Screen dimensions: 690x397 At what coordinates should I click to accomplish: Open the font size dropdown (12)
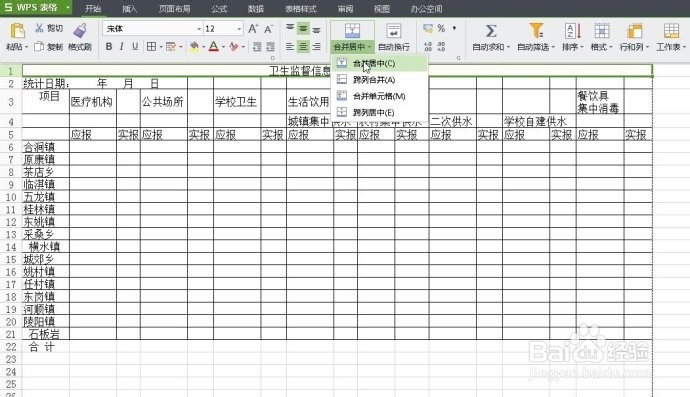coord(239,29)
